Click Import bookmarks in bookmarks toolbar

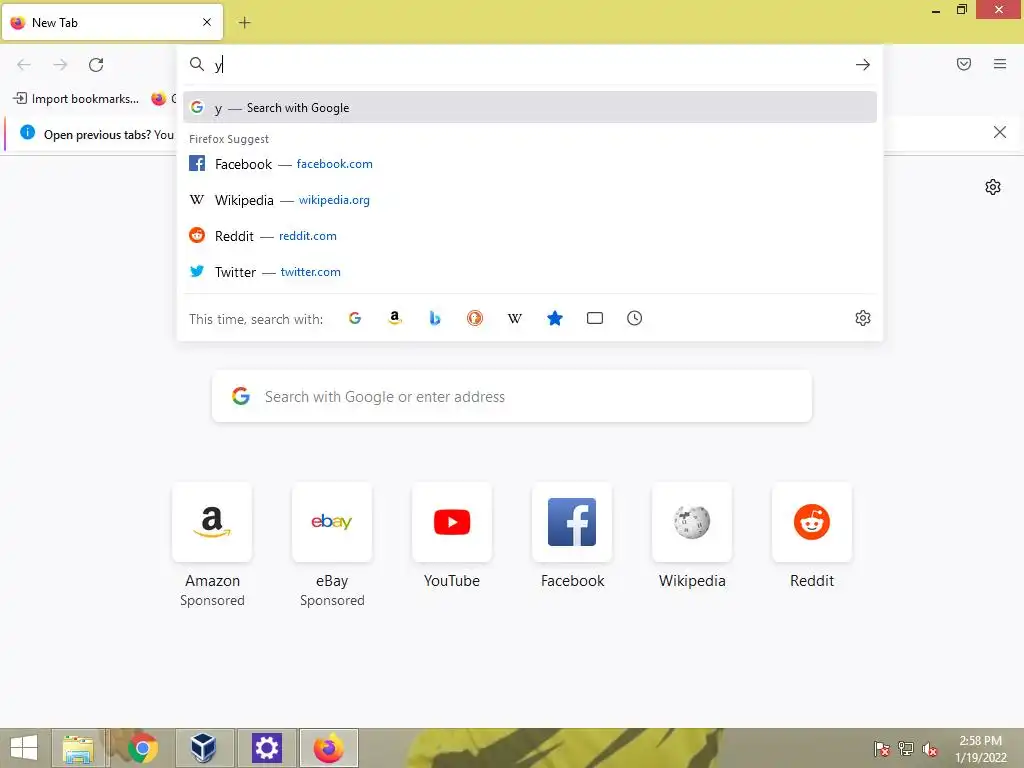[76, 99]
